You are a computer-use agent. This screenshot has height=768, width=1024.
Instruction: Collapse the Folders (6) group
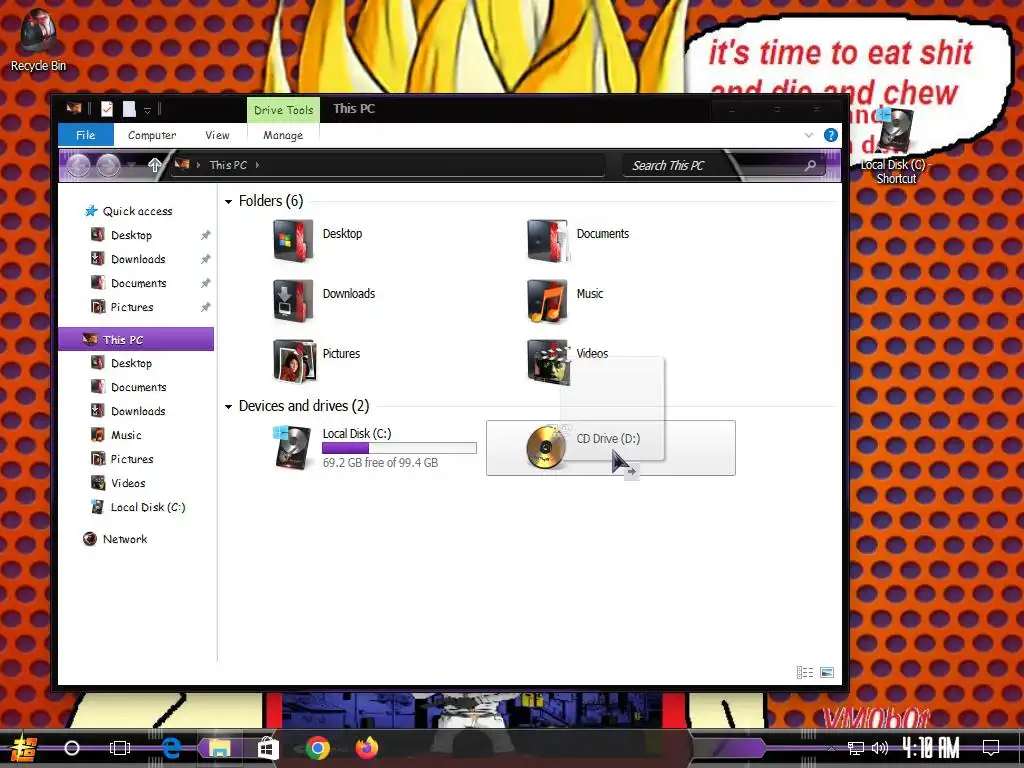(229, 202)
